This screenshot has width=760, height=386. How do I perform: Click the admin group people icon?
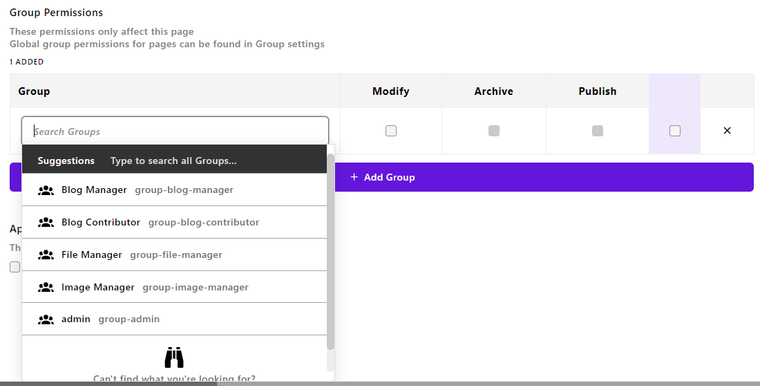[x=46, y=320]
